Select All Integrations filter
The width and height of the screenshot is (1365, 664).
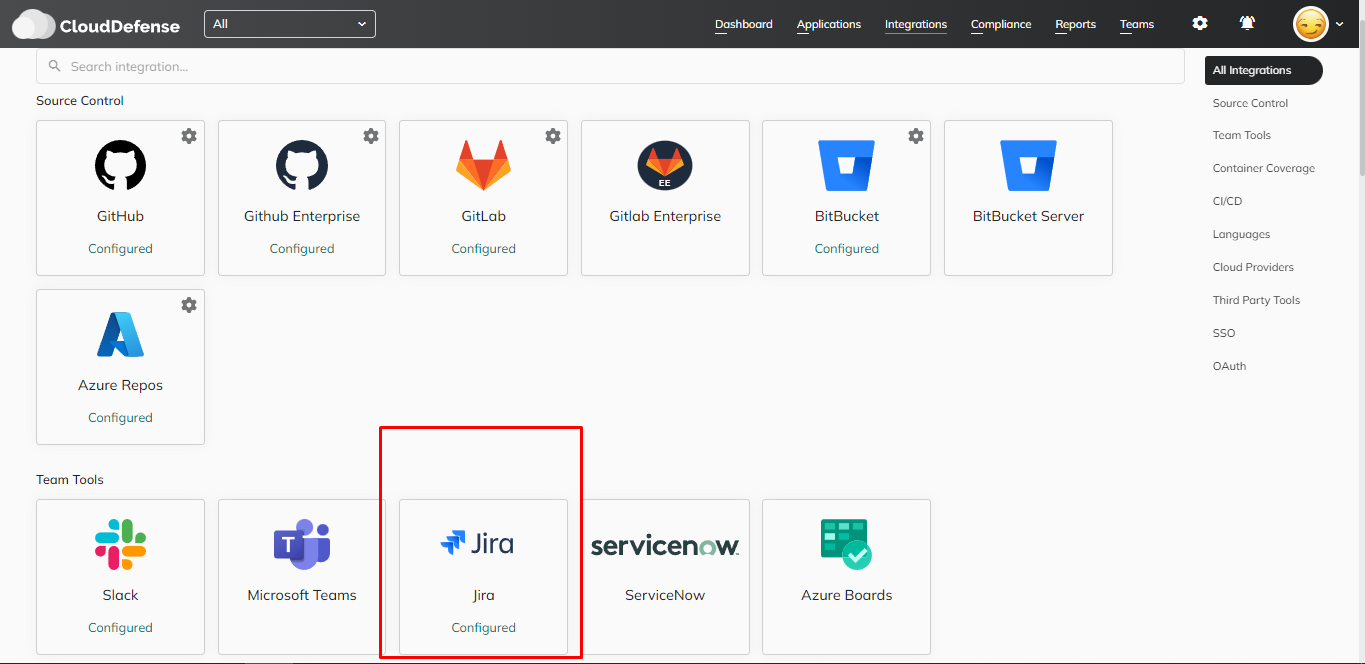(x=1264, y=70)
